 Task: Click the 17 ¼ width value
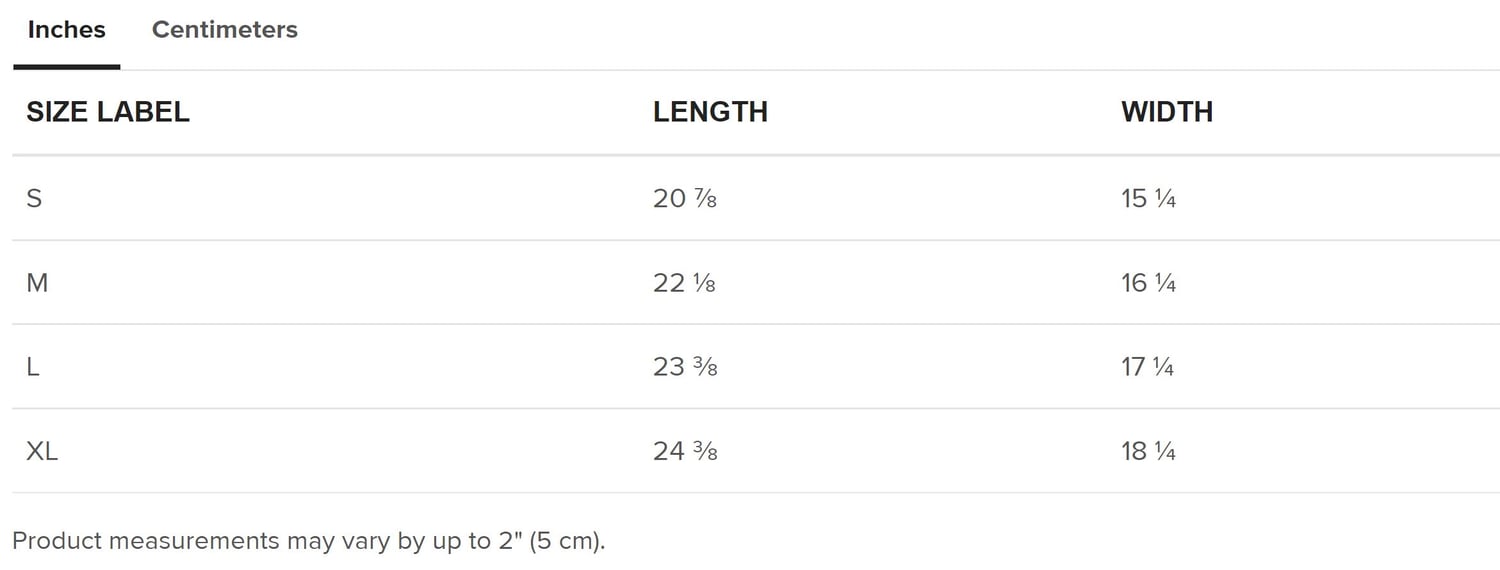coord(1148,367)
